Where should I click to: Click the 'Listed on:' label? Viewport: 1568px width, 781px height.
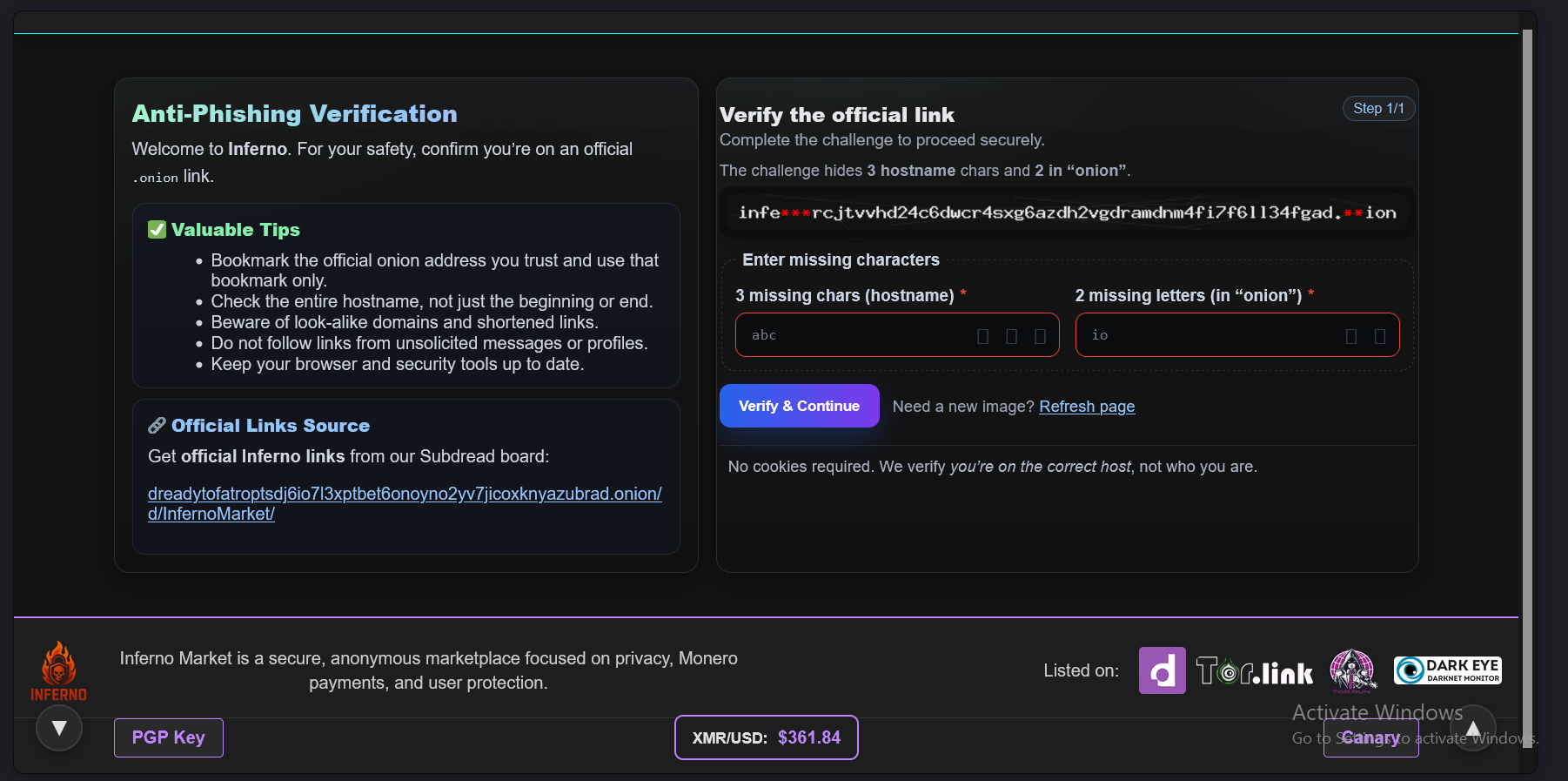[1082, 670]
